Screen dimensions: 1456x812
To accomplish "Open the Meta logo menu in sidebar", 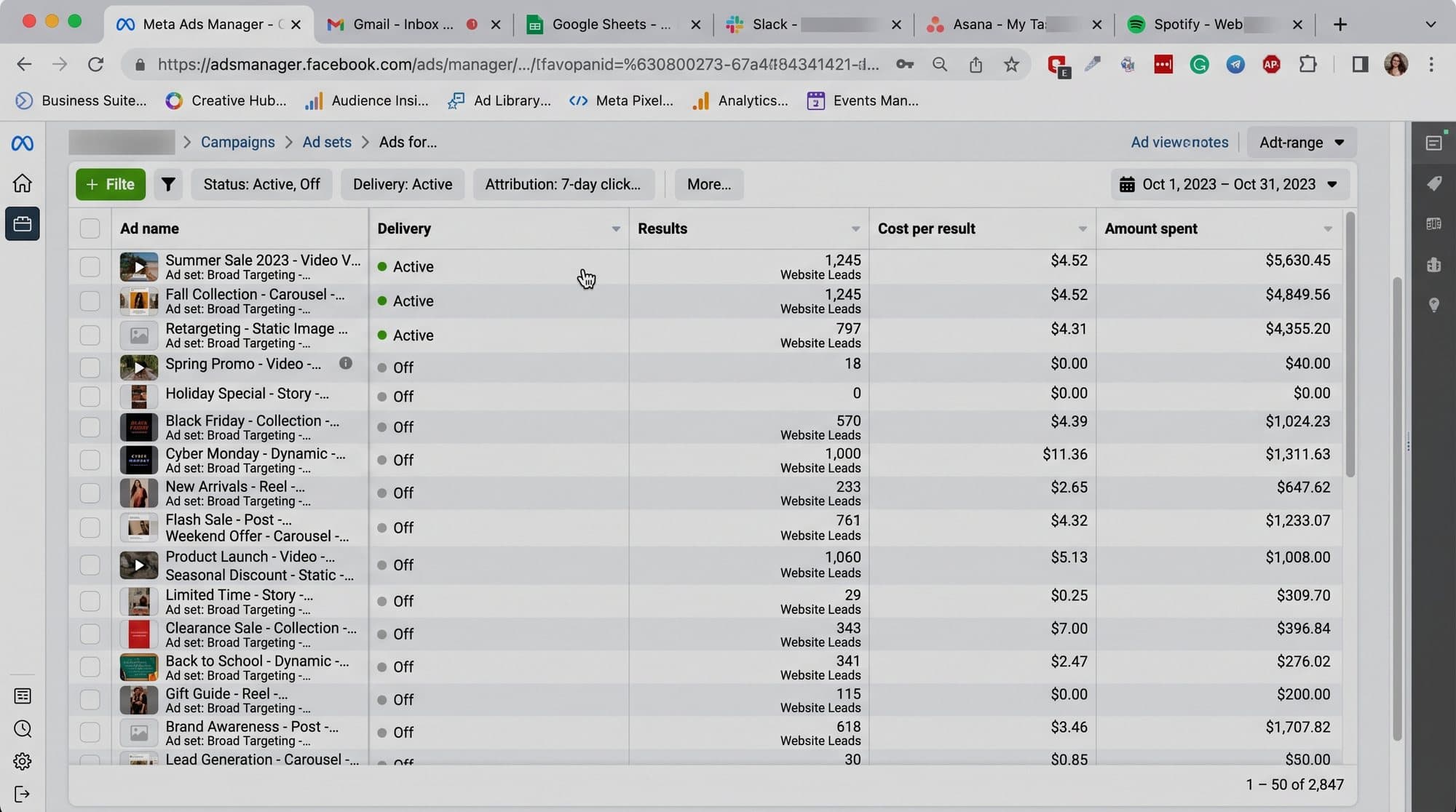I will [22, 143].
